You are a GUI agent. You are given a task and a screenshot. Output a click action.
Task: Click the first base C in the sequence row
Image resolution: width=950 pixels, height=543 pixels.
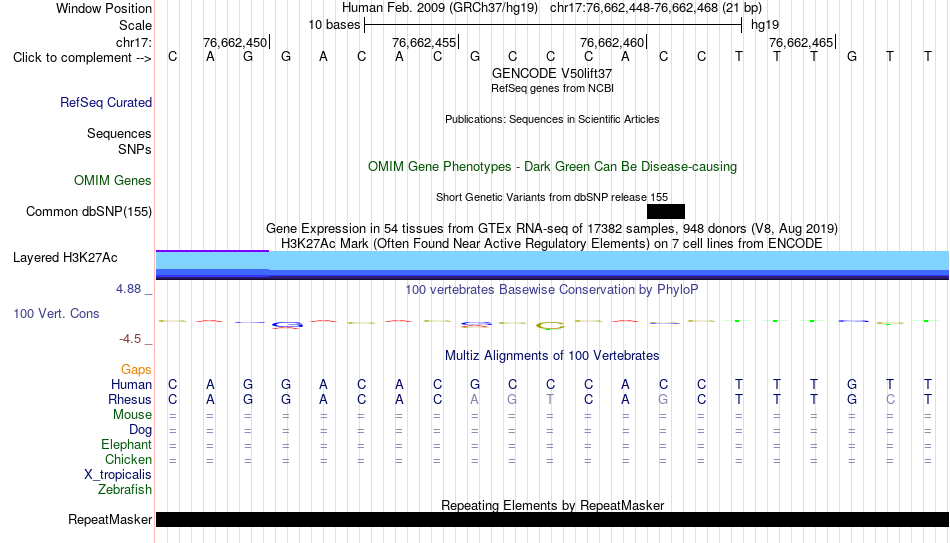pyautogui.click(x=173, y=57)
